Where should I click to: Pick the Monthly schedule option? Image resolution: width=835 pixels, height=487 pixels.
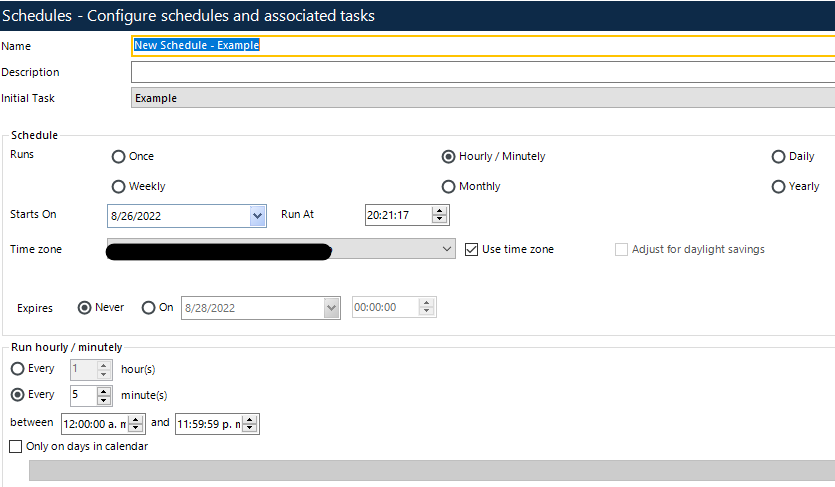[x=449, y=187]
